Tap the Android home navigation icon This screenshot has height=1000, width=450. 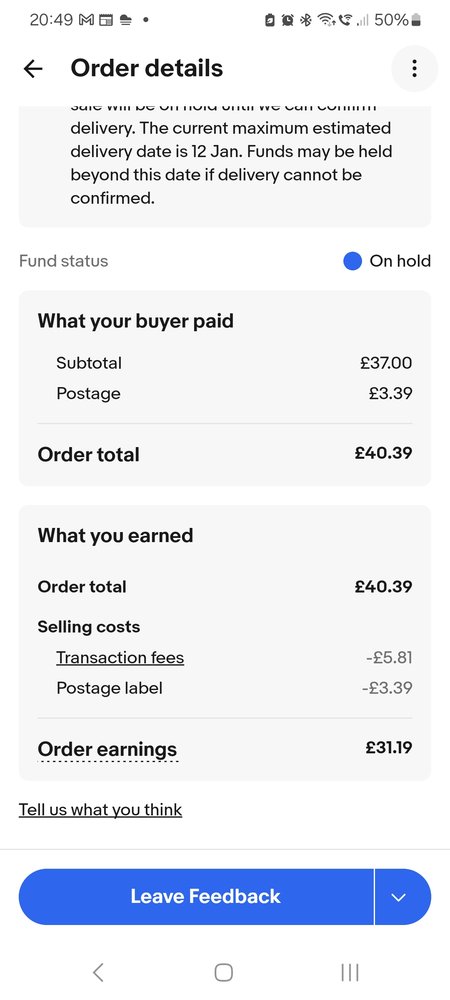tap(224, 972)
